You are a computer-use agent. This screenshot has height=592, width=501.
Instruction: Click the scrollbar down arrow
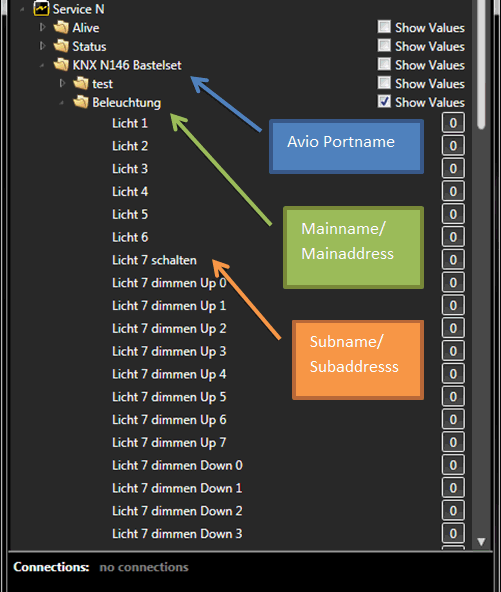pyautogui.click(x=481, y=542)
